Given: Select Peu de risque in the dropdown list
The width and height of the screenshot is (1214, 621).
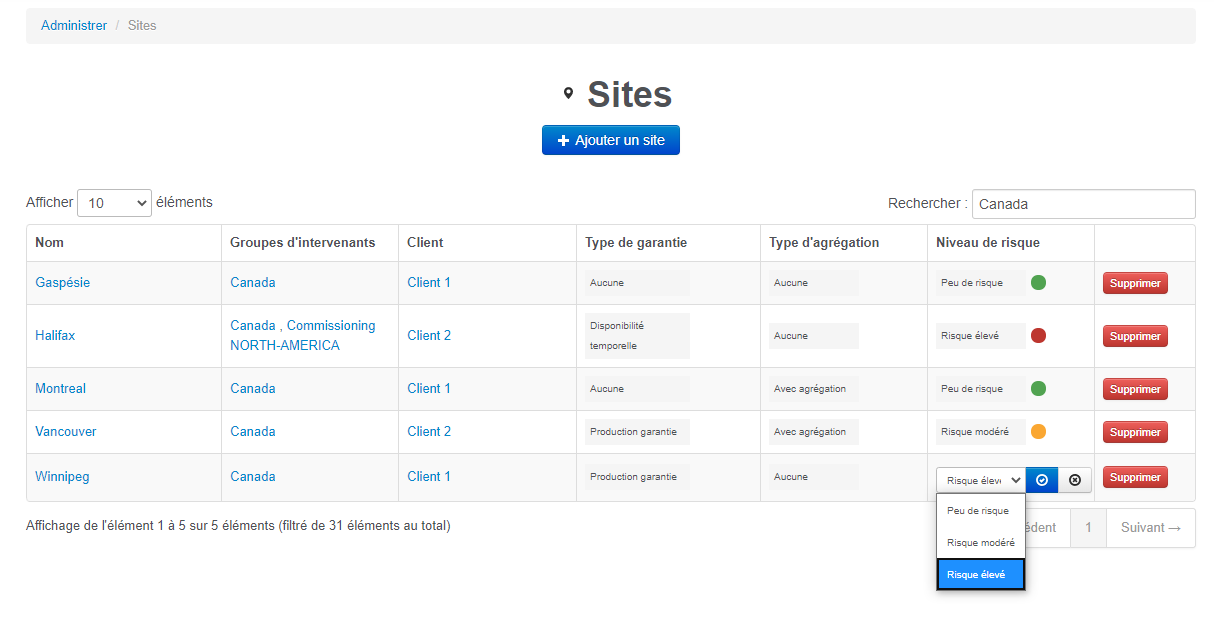Looking at the screenshot, I should [977, 510].
